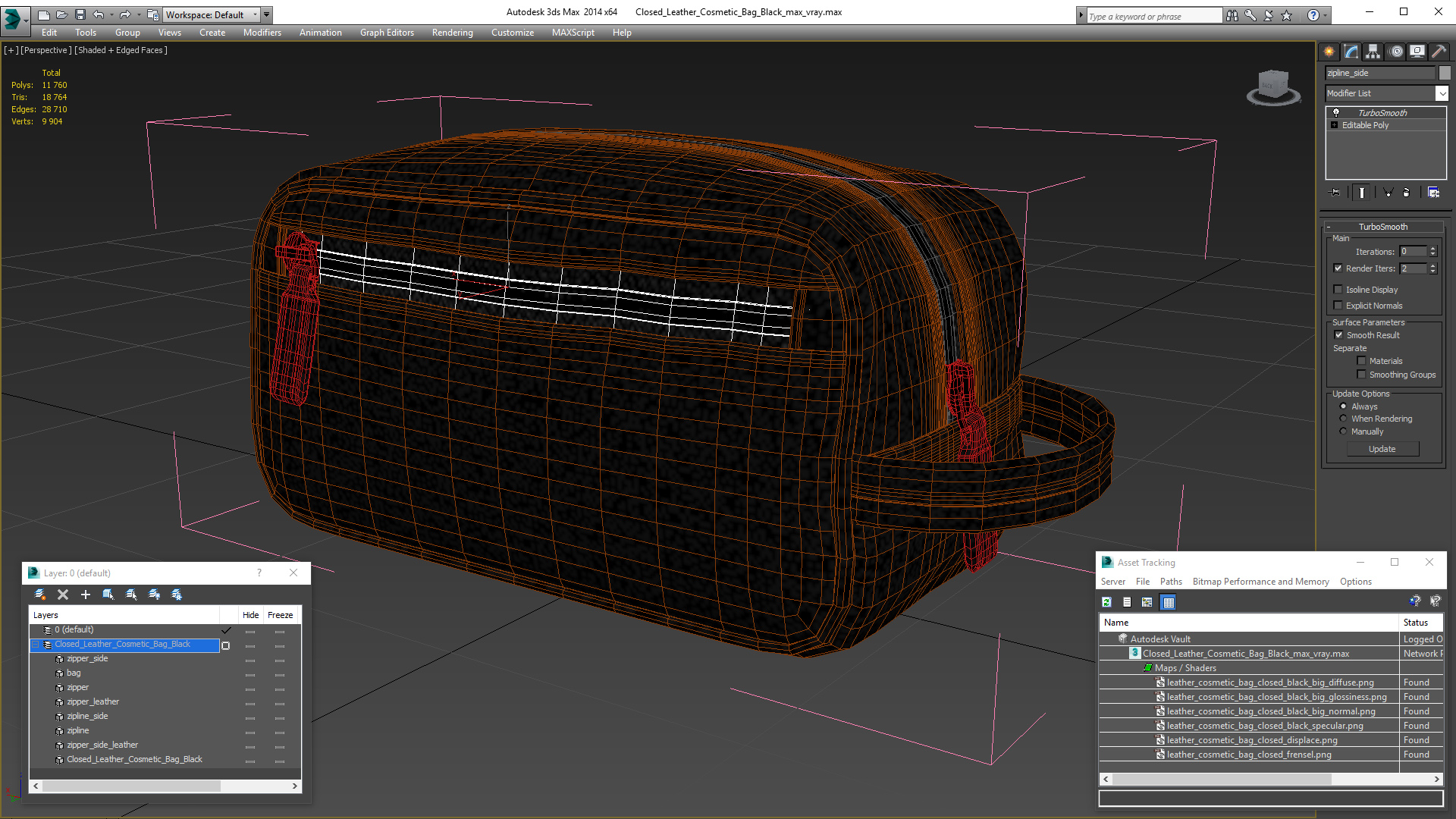This screenshot has height=819, width=1456.
Task: Enable Isoline Display checkbox
Action: pyautogui.click(x=1338, y=289)
